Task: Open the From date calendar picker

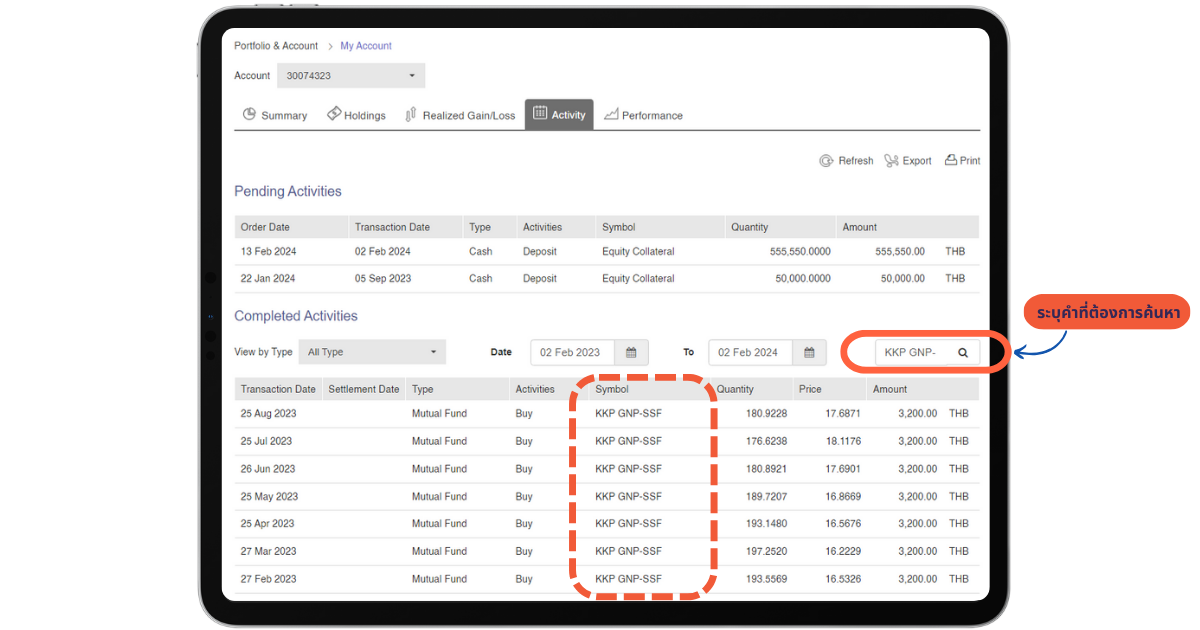Action: (631, 352)
